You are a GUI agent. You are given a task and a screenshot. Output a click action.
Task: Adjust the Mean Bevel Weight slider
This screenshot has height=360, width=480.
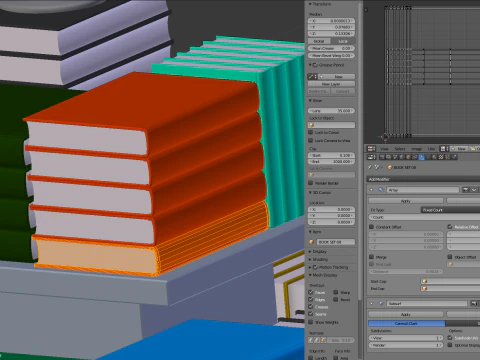[x=331, y=56]
